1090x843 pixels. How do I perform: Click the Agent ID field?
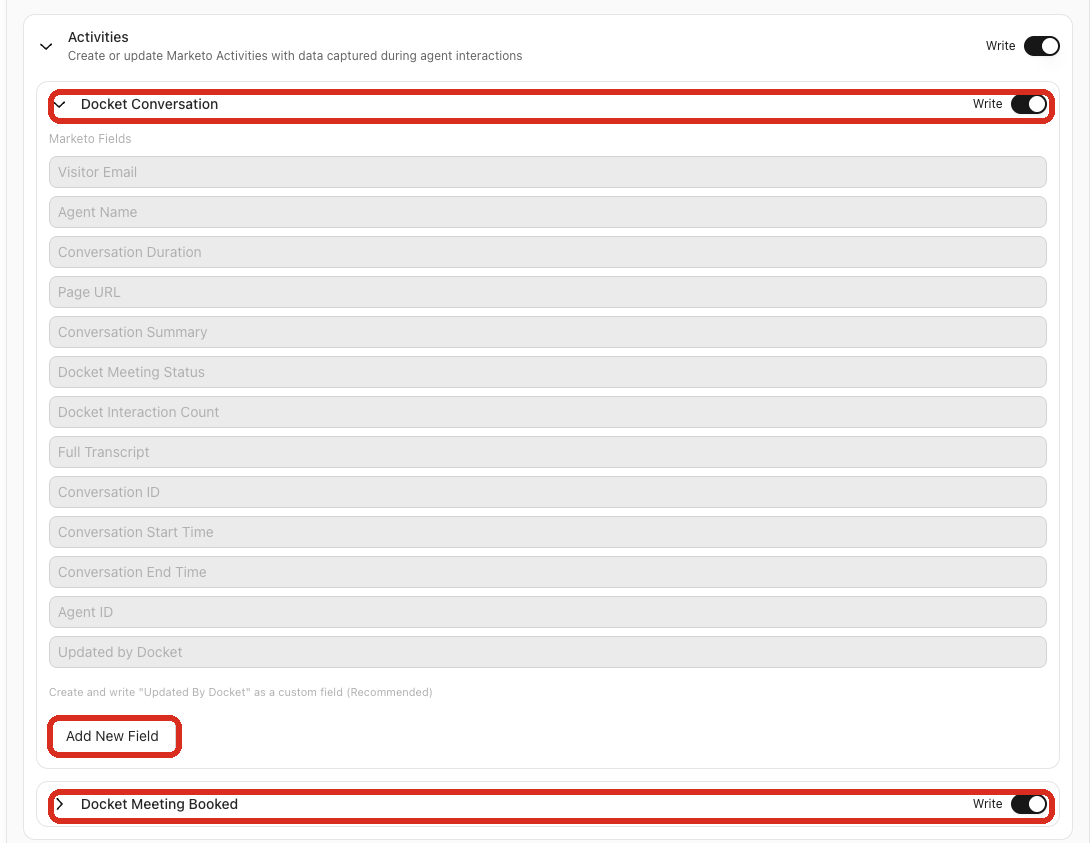click(548, 612)
